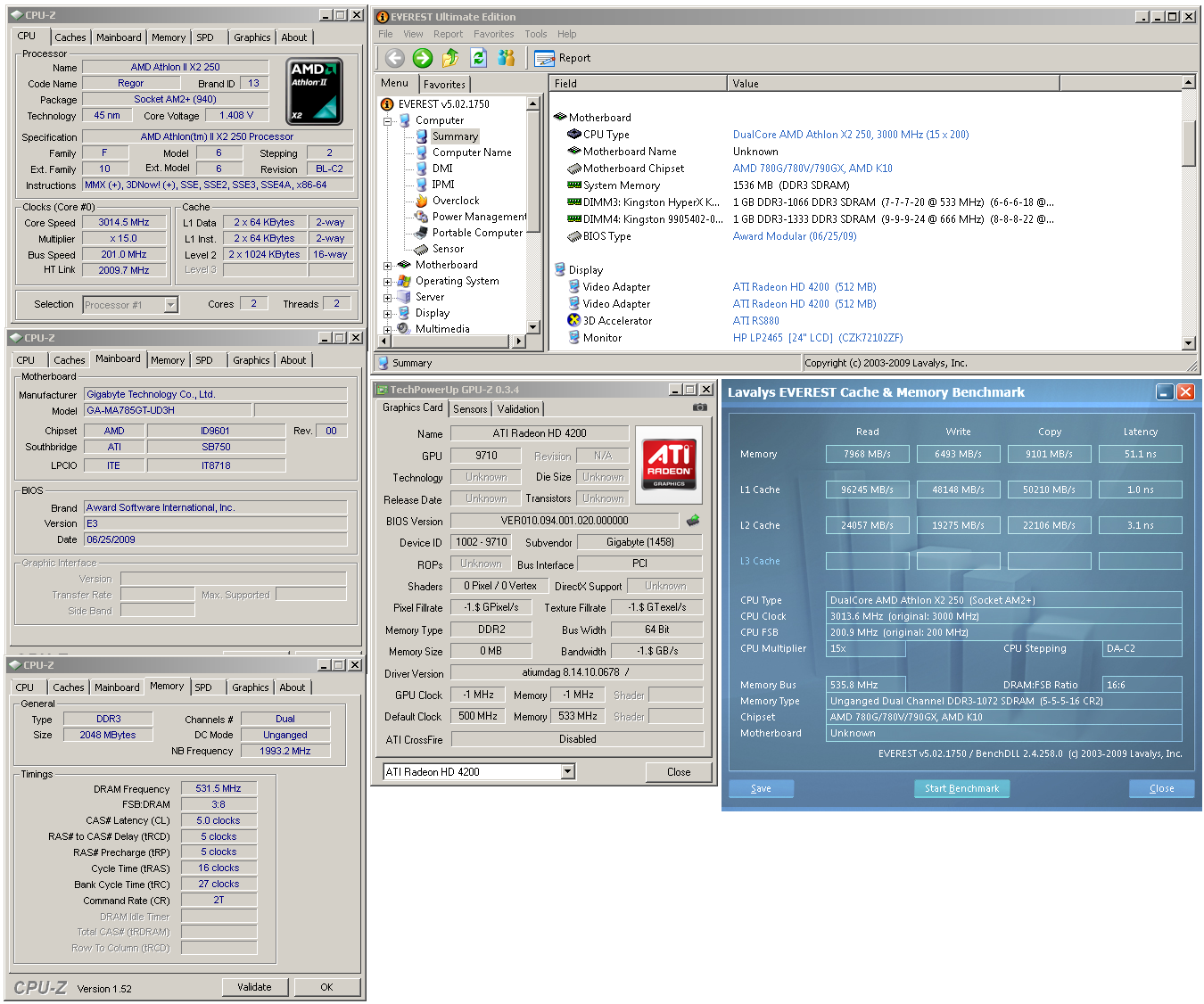Open the Tools menu in EVEREST
The width and height of the screenshot is (1204, 1004).
[536, 34]
